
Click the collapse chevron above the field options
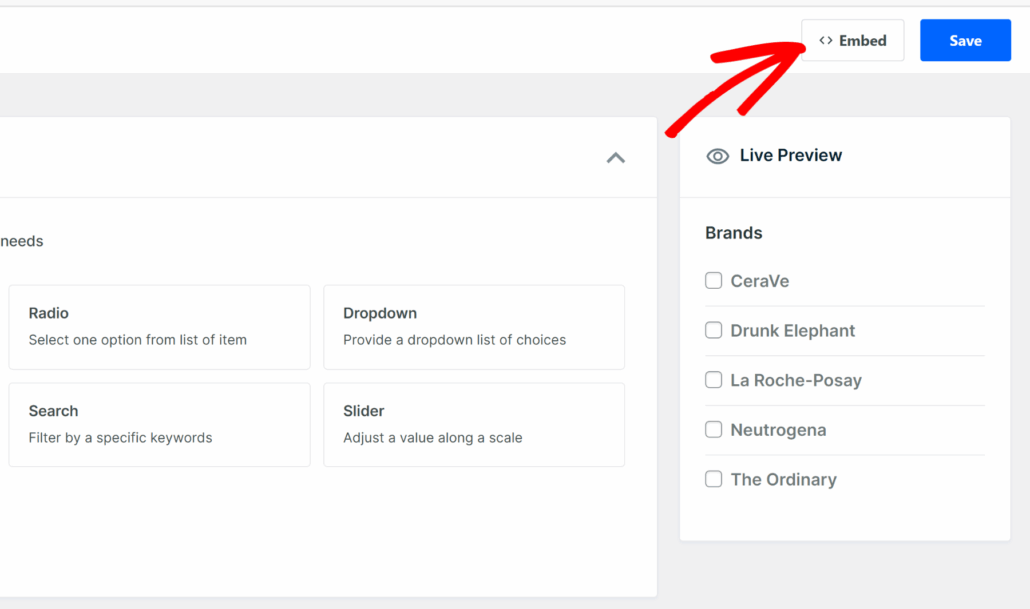(x=616, y=158)
